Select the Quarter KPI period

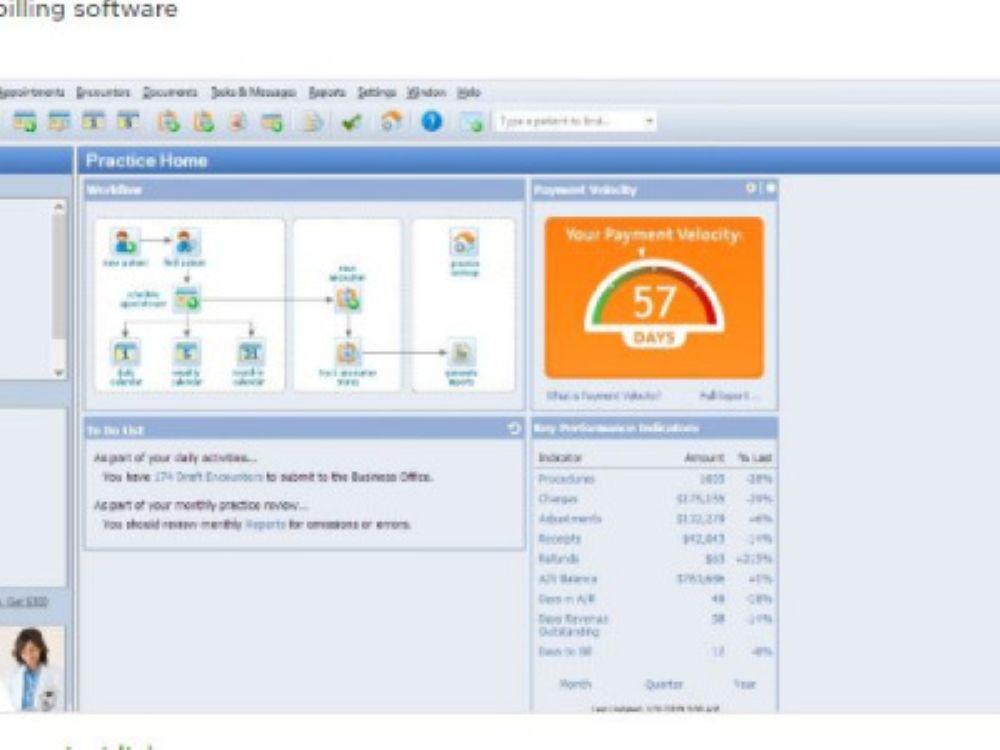[x=663, y=684]
